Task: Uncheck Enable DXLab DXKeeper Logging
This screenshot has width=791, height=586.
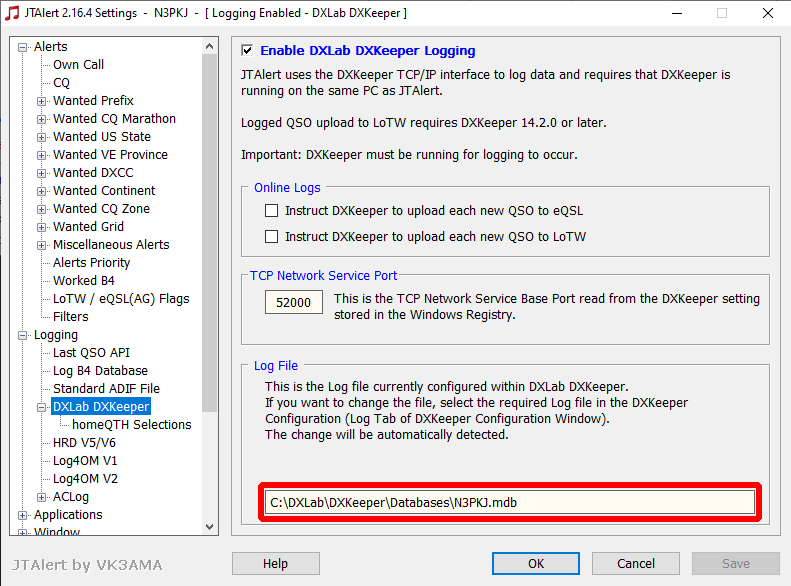Action: point(247,50)
